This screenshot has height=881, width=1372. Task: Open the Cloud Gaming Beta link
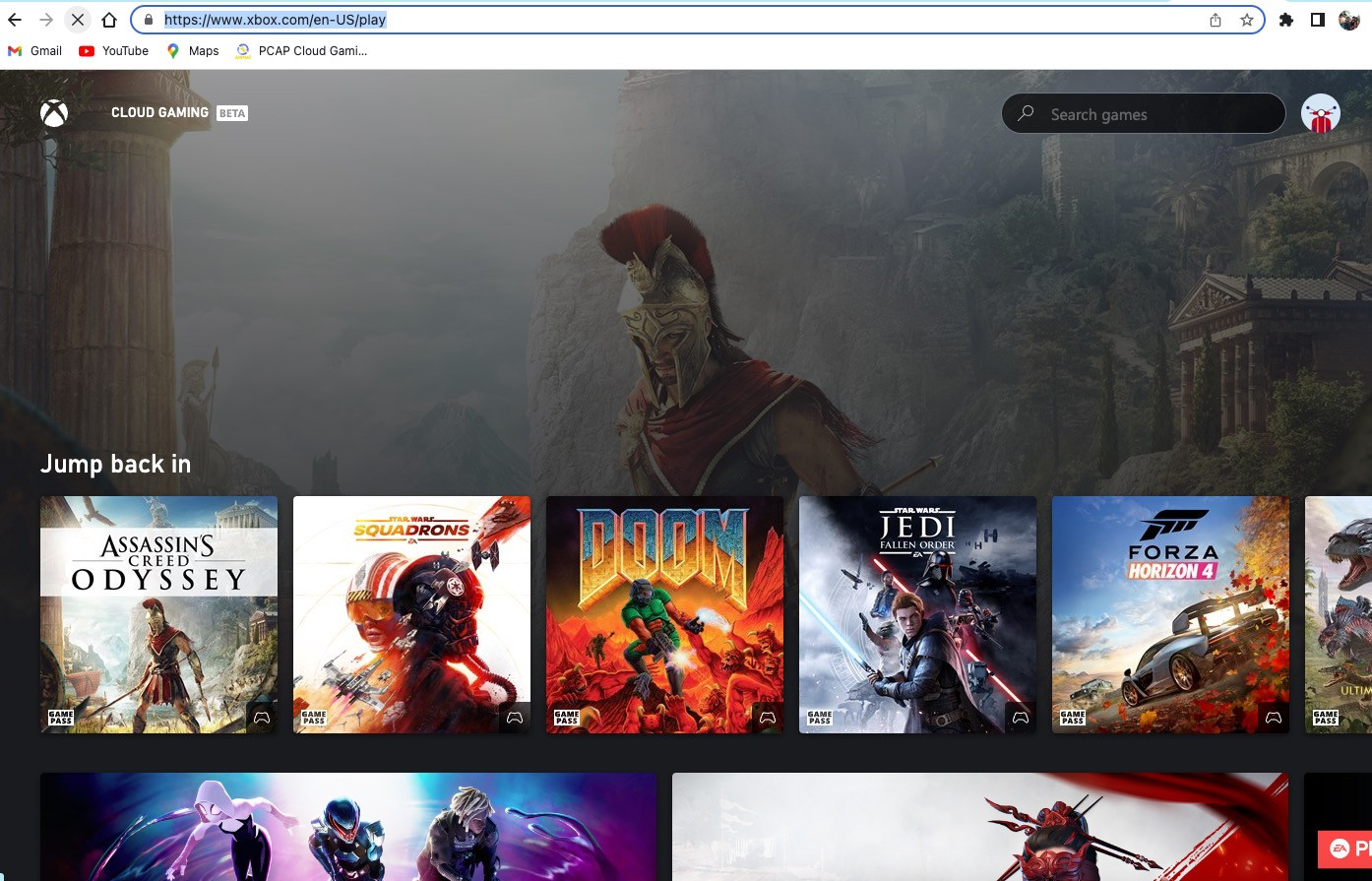tap(179, 113)
